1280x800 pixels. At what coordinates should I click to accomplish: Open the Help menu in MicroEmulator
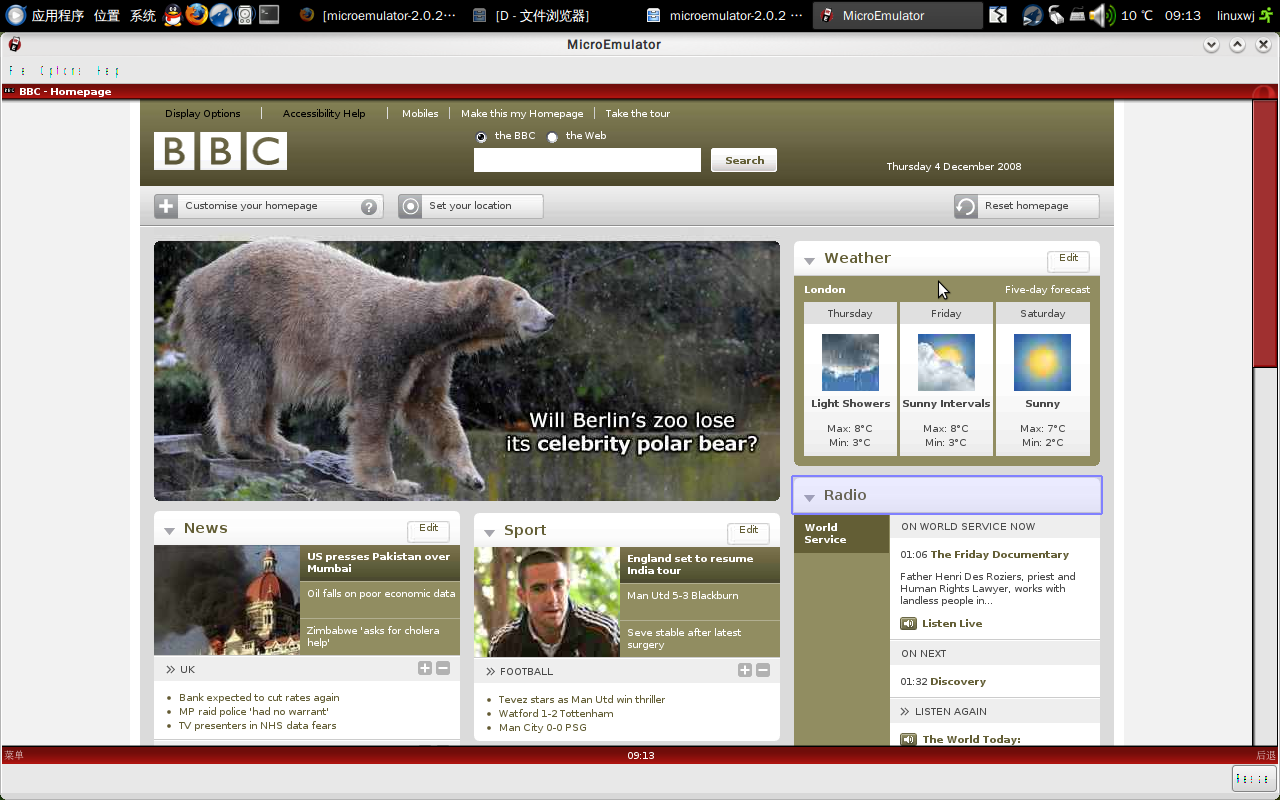(108, 71)
